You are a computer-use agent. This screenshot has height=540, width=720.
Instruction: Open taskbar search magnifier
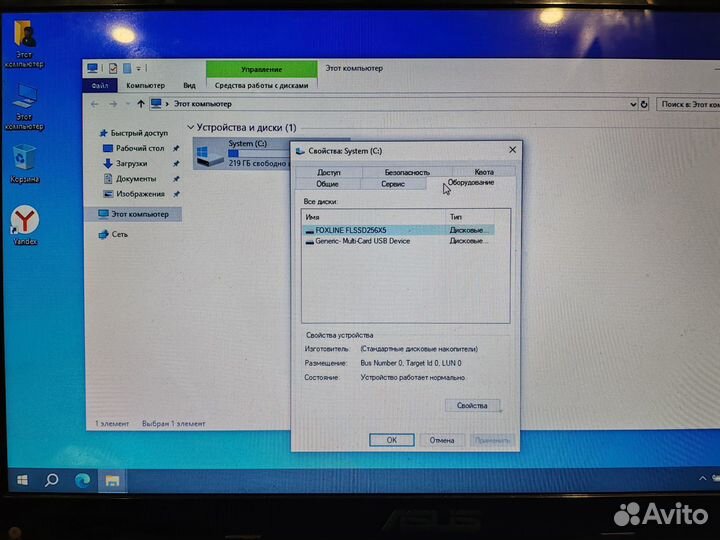51,480
